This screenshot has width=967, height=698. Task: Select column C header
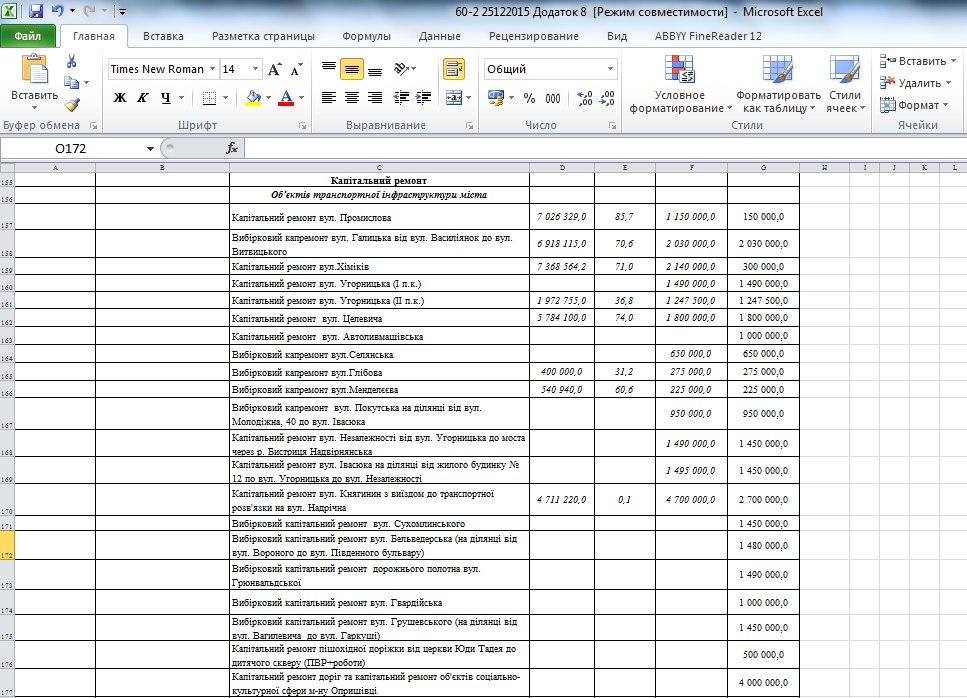(x=379, y=168)
